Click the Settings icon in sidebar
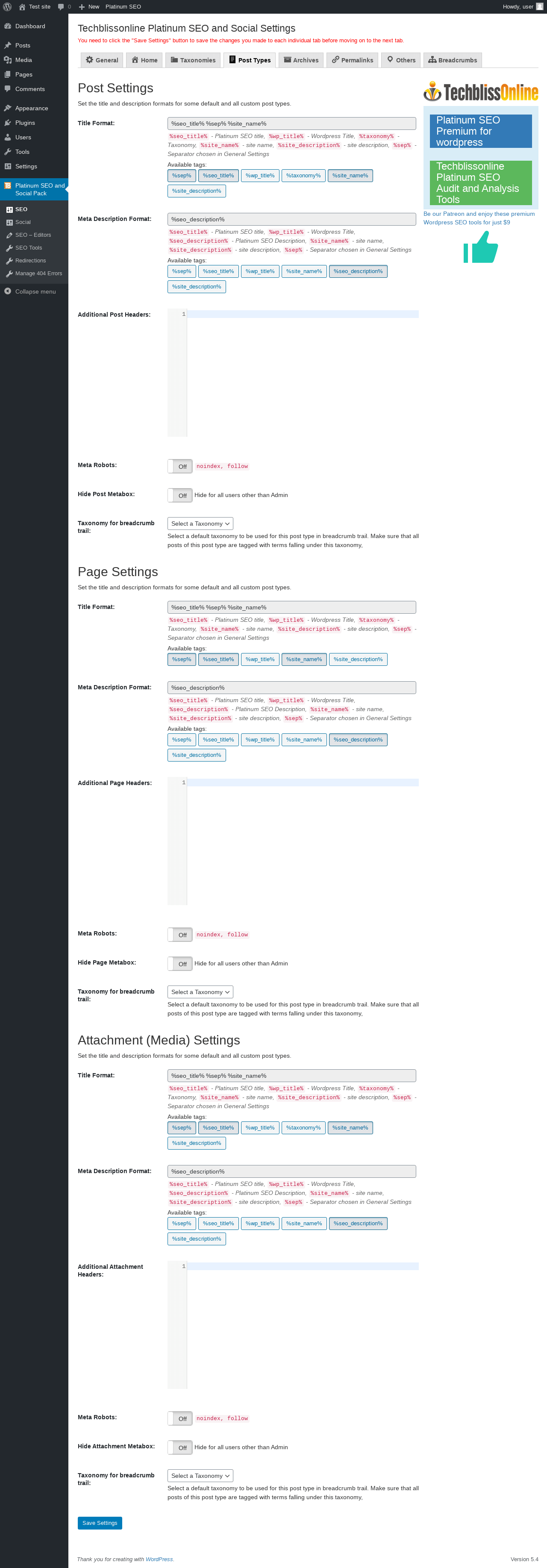The image size is (547, 1568). pyautogui.click(x=8, y=166)
